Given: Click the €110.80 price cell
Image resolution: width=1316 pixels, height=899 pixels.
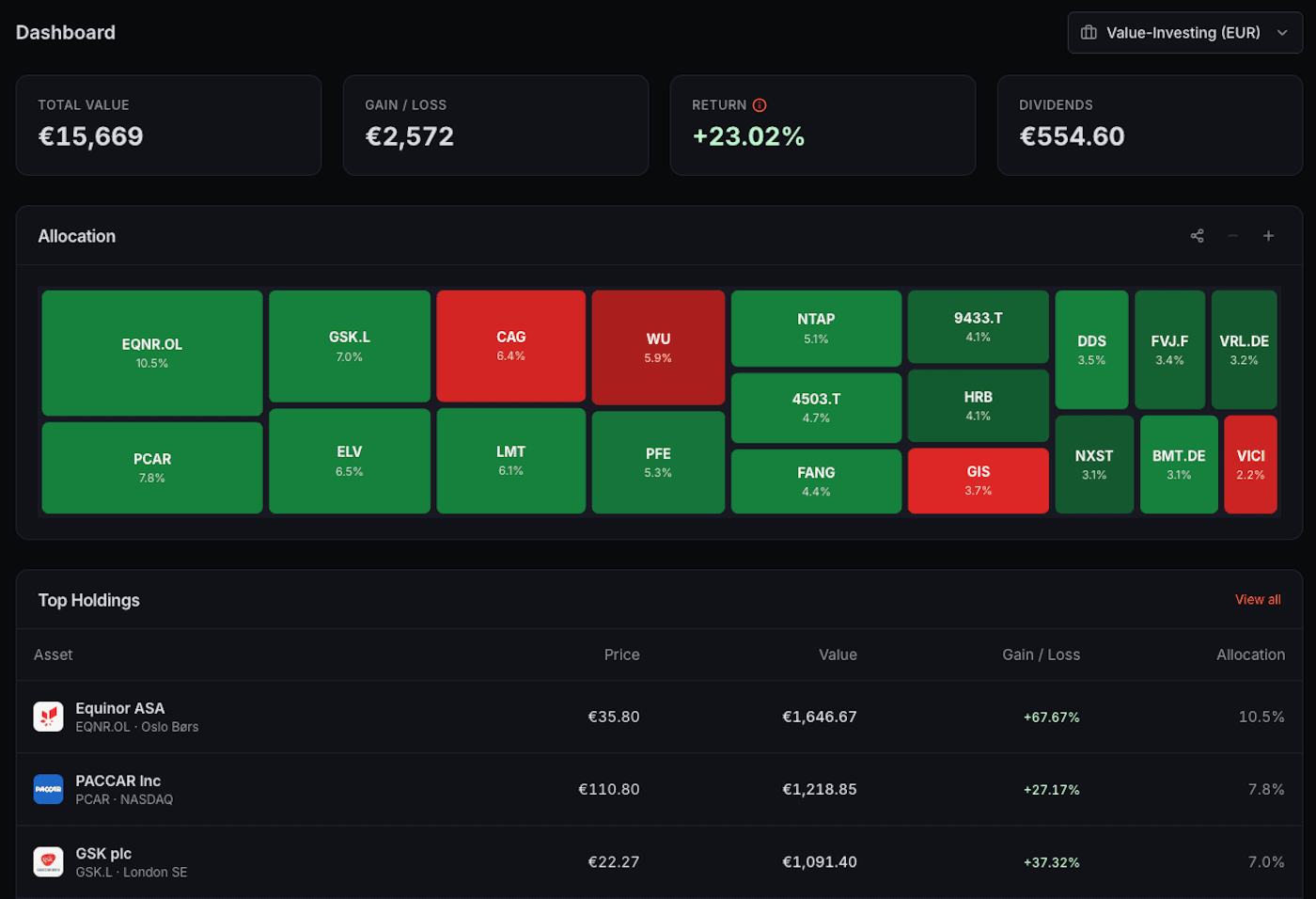Looking at the screenshot, I should pos(609,789).
